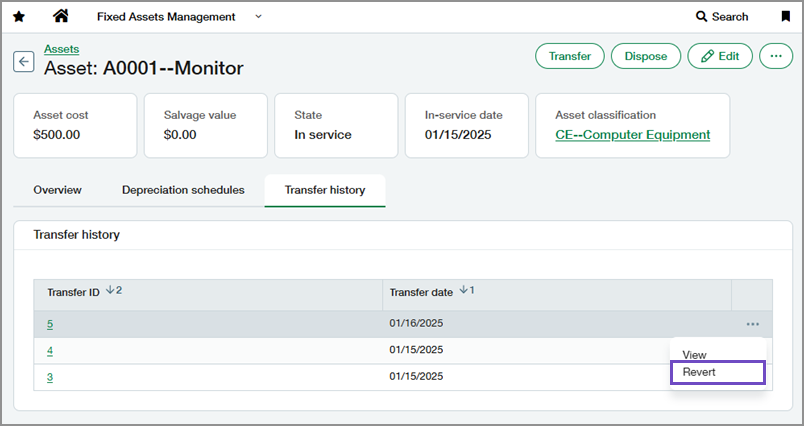This screenshot has width=804, height=426.
Task: Click the back arrow beside asset title
Action: [x=23, y=62]
